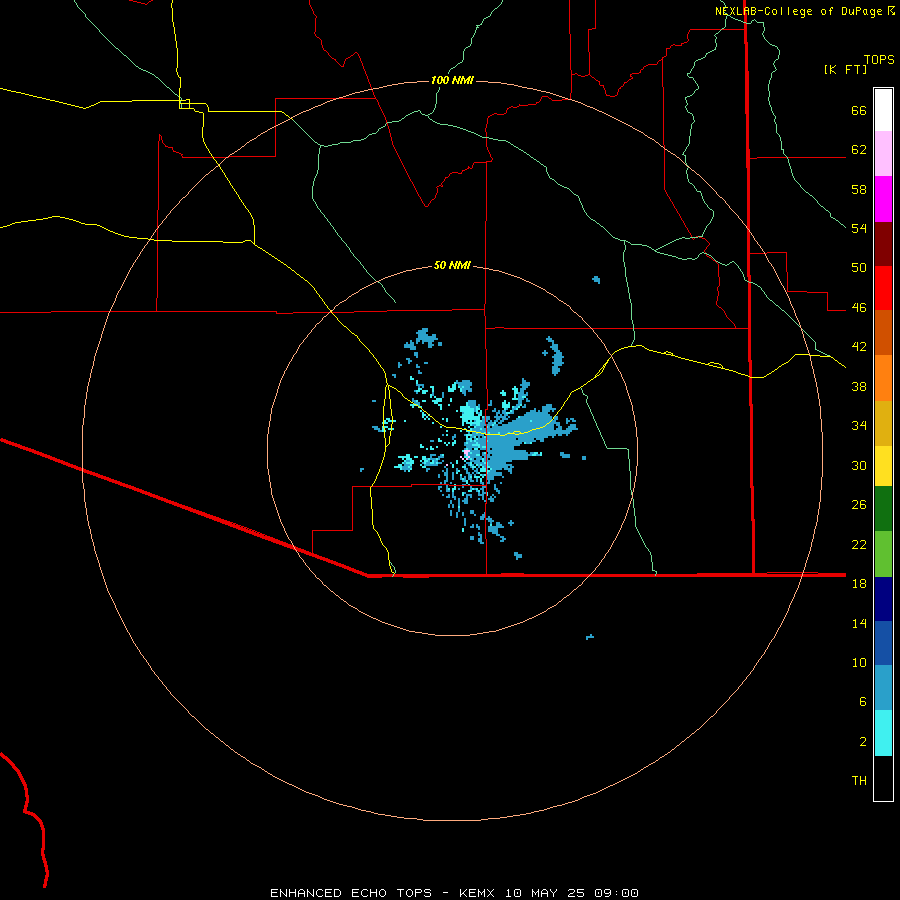Click the bright orange legend swatch near 38
This screenshot has width=900, height=900.
click(x=883, y=378)
